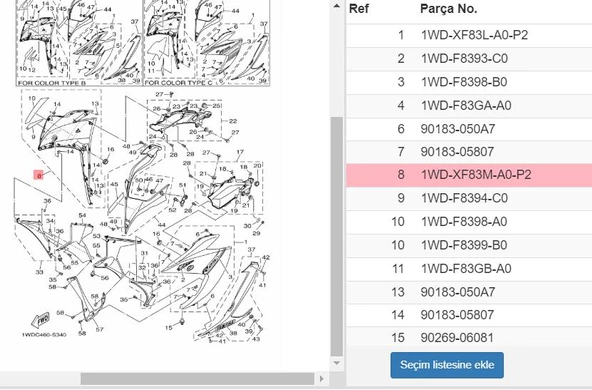The height and width of the screenshot is (390, 592).
Task: Click the down arrow of diagram vertical scrollbar
Action: [x=336, y=363]
